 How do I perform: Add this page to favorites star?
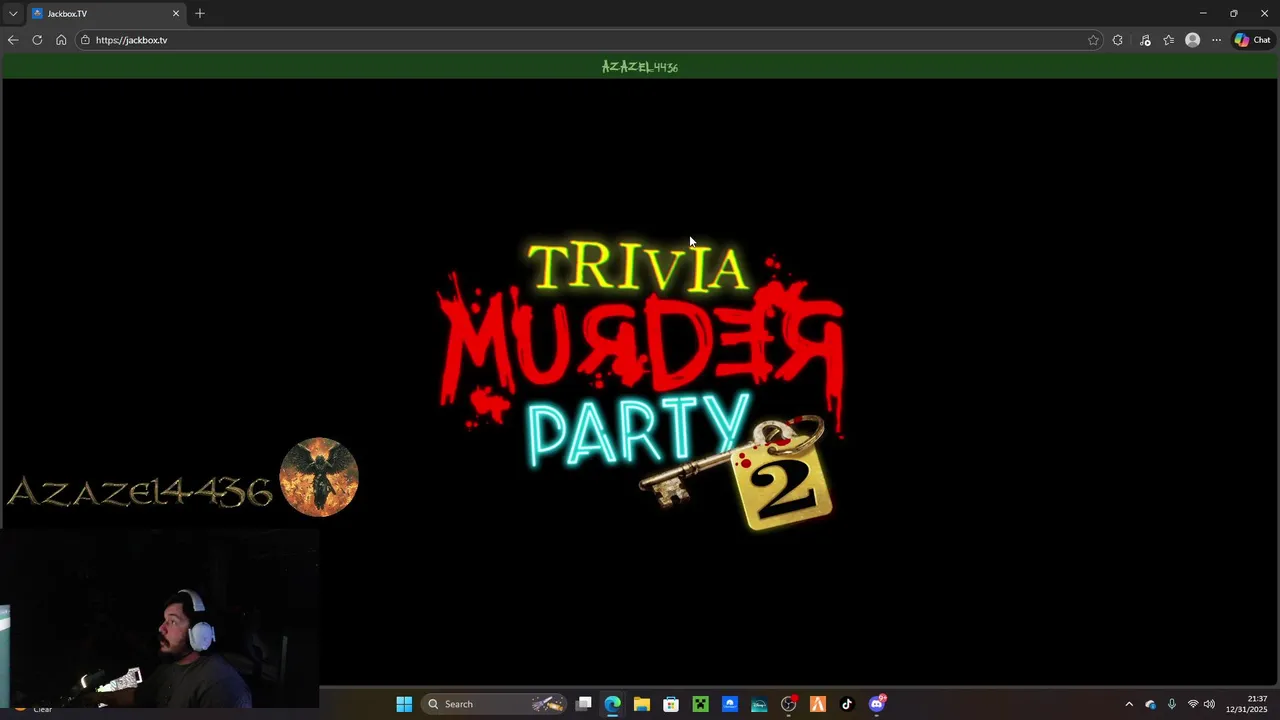coord(1093,40)
